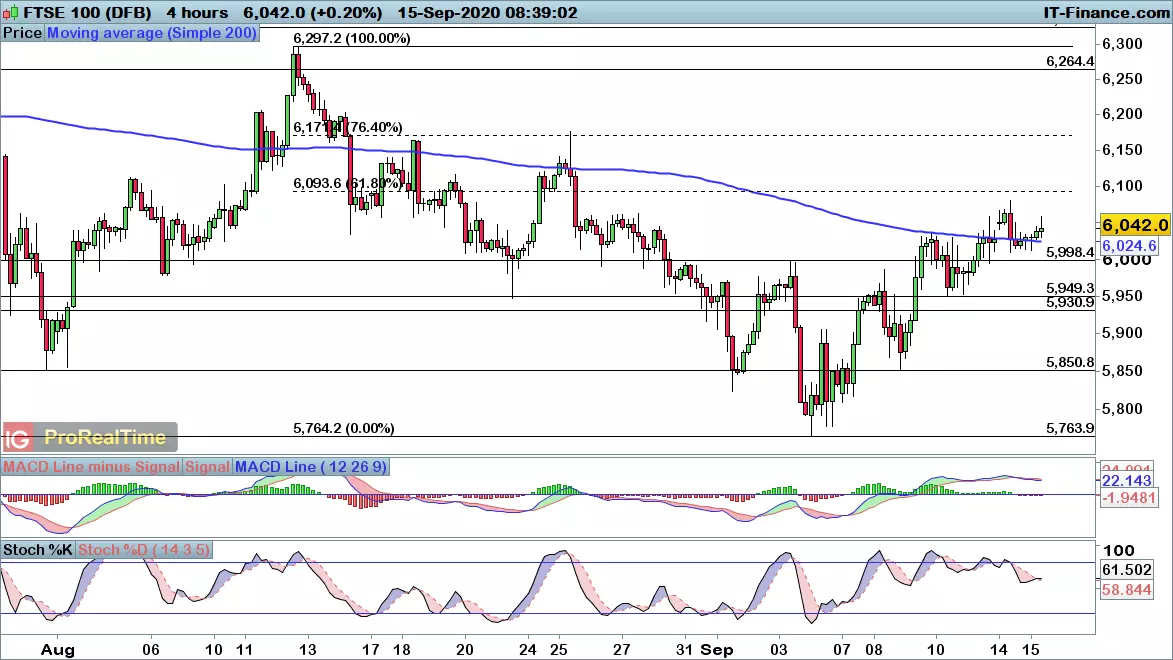Toggle the Moving average (Simple 200) label
The width and height of the screenshot is (1173, 660).
pos(152,33)
